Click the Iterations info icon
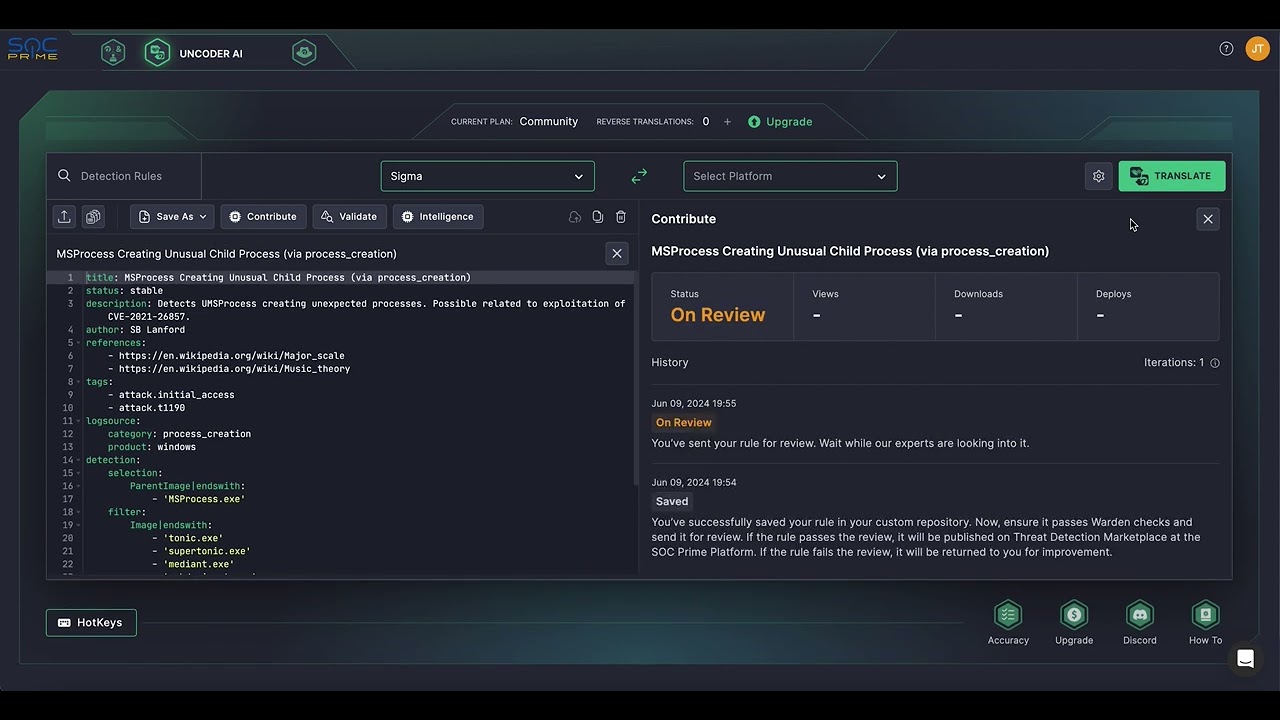 pyautogui.click(x=1215, y=363)
